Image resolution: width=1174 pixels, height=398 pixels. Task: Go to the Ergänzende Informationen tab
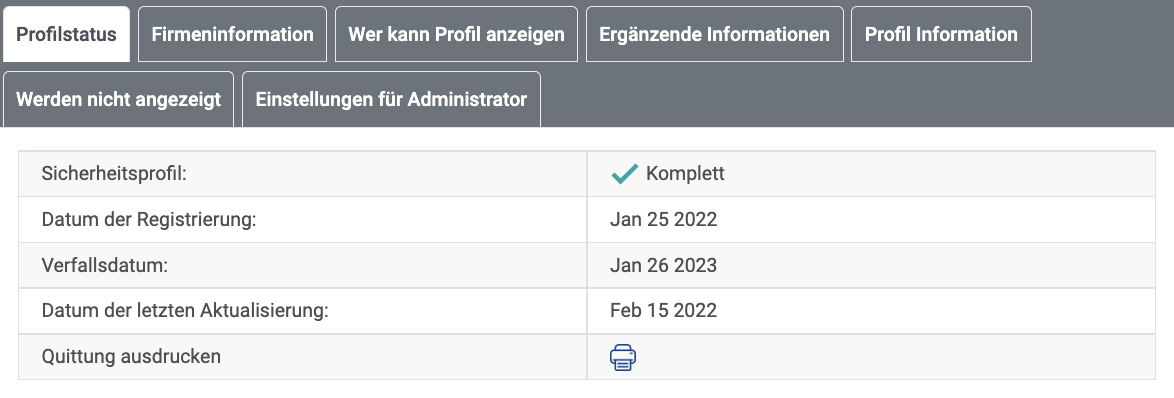click(714, 34)
